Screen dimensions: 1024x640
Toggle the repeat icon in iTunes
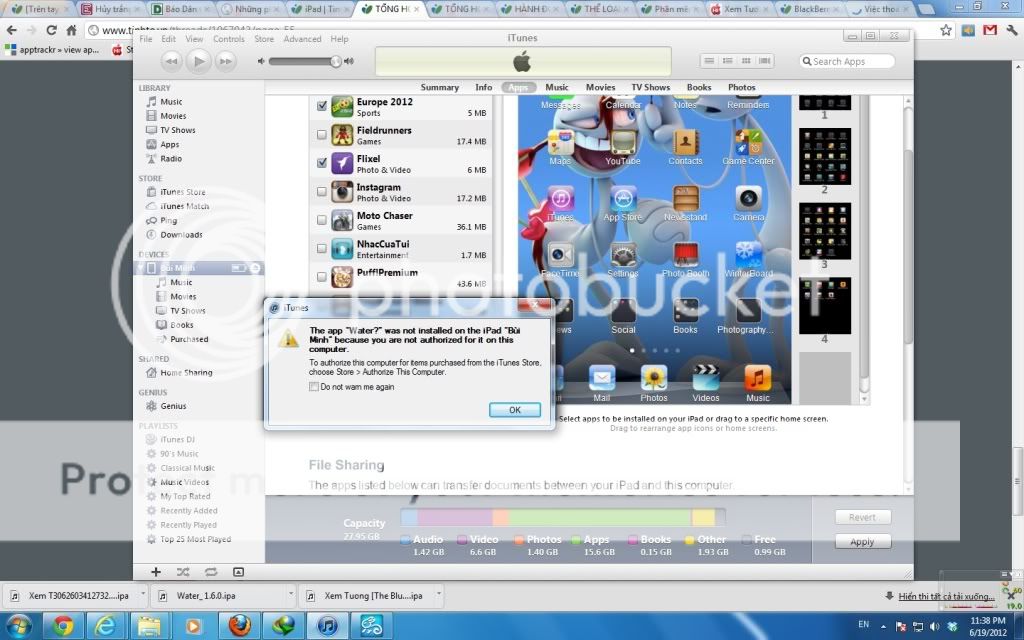tap(210, 572)
